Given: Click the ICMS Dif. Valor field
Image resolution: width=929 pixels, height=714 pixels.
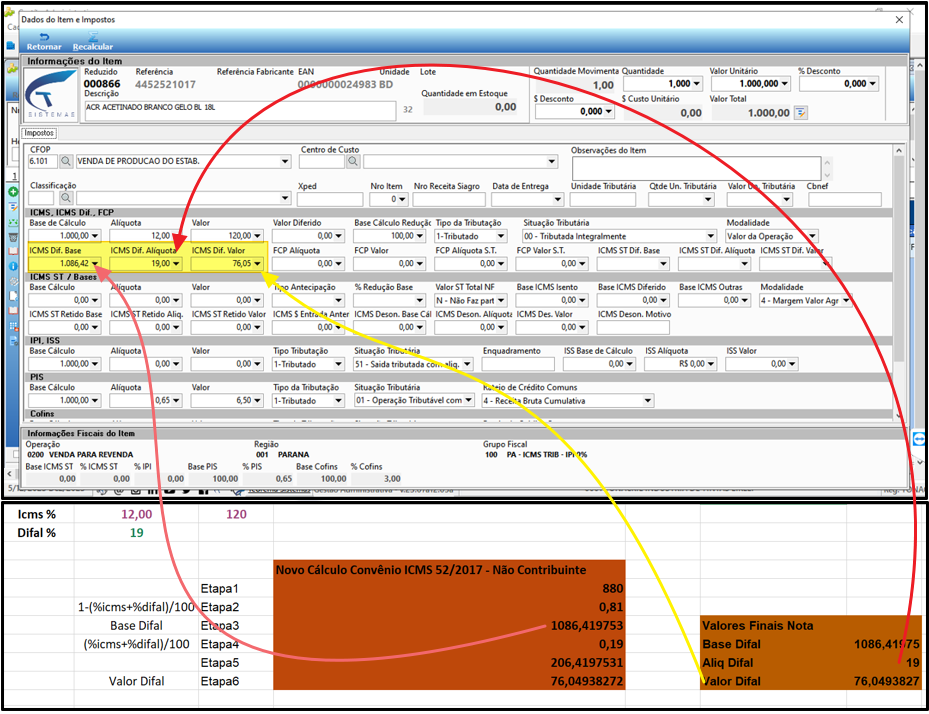Looking at the screenshot, I should [227, 263].
